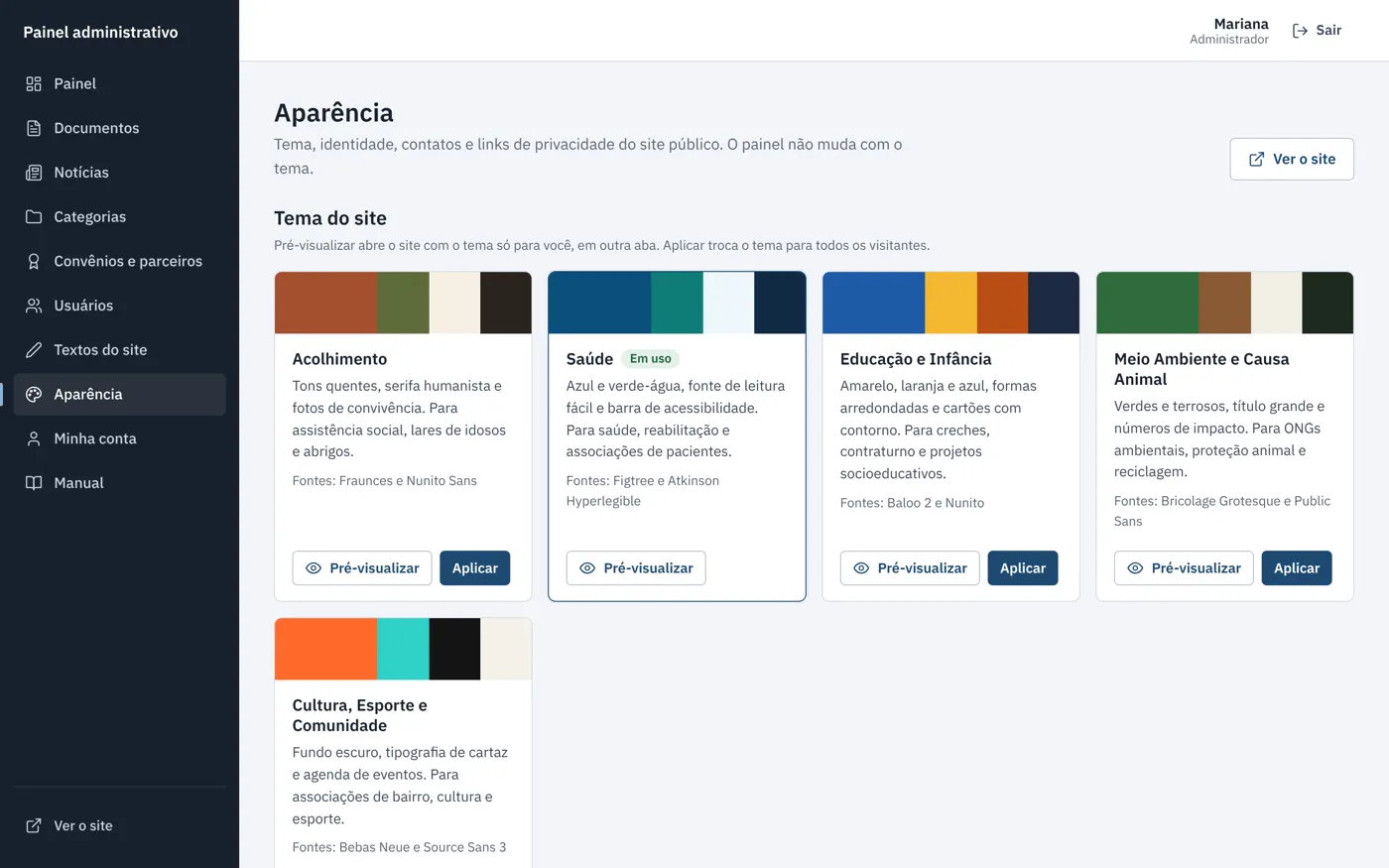Click the Minha conta person icon
1389x868 pixels.
[x=34, y=438]
